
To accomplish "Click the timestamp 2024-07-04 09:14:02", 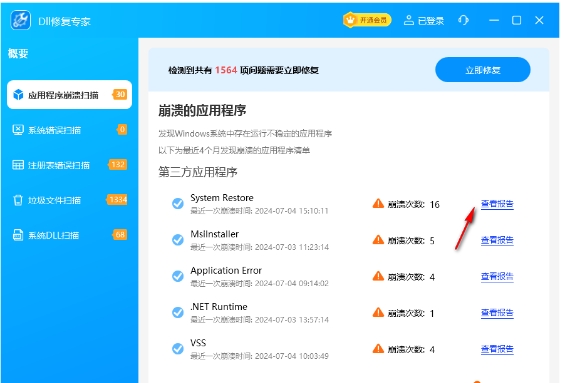I will [x=292, y=283].
